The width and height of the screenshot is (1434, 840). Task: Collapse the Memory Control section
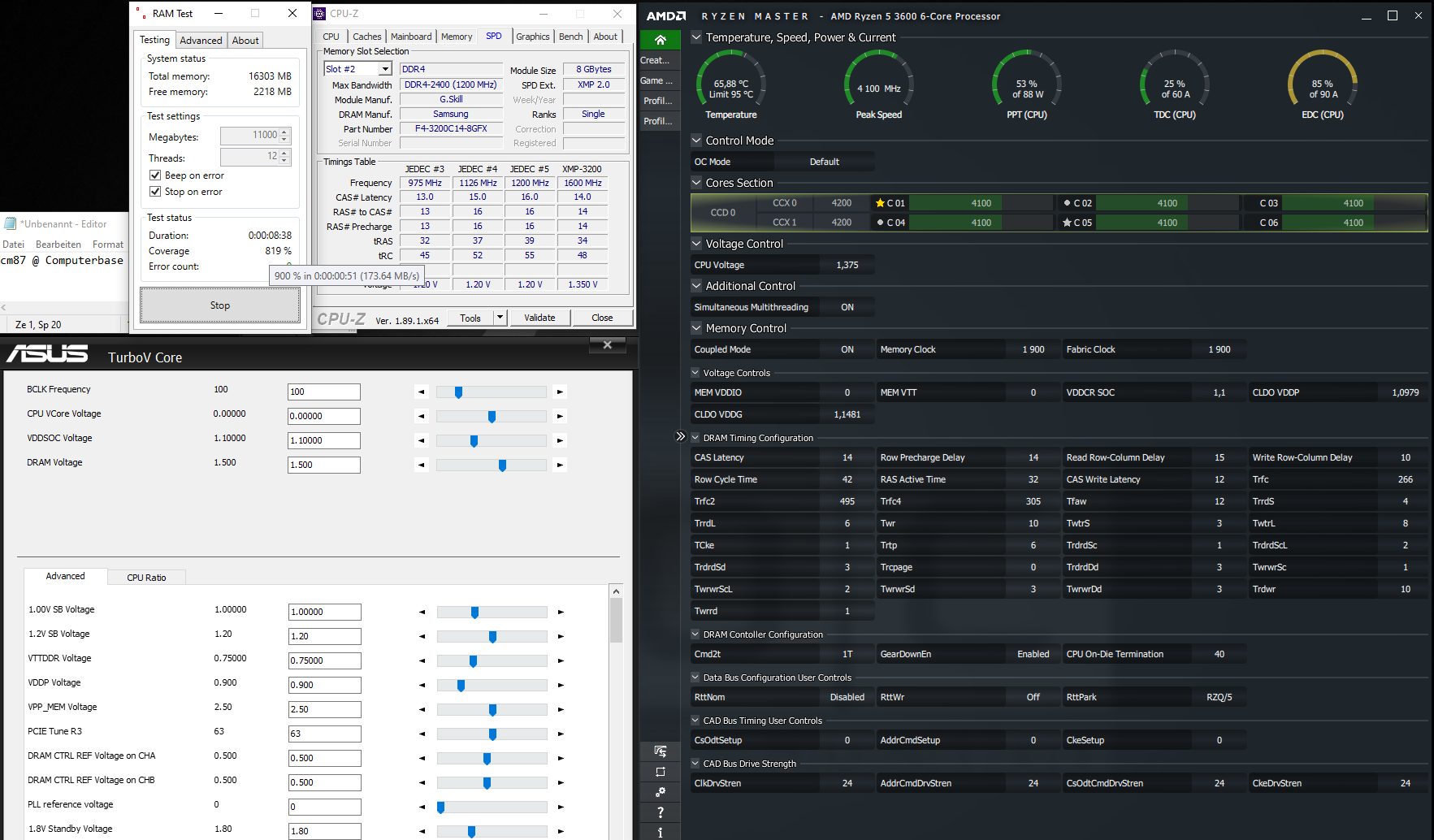(696, 328)
